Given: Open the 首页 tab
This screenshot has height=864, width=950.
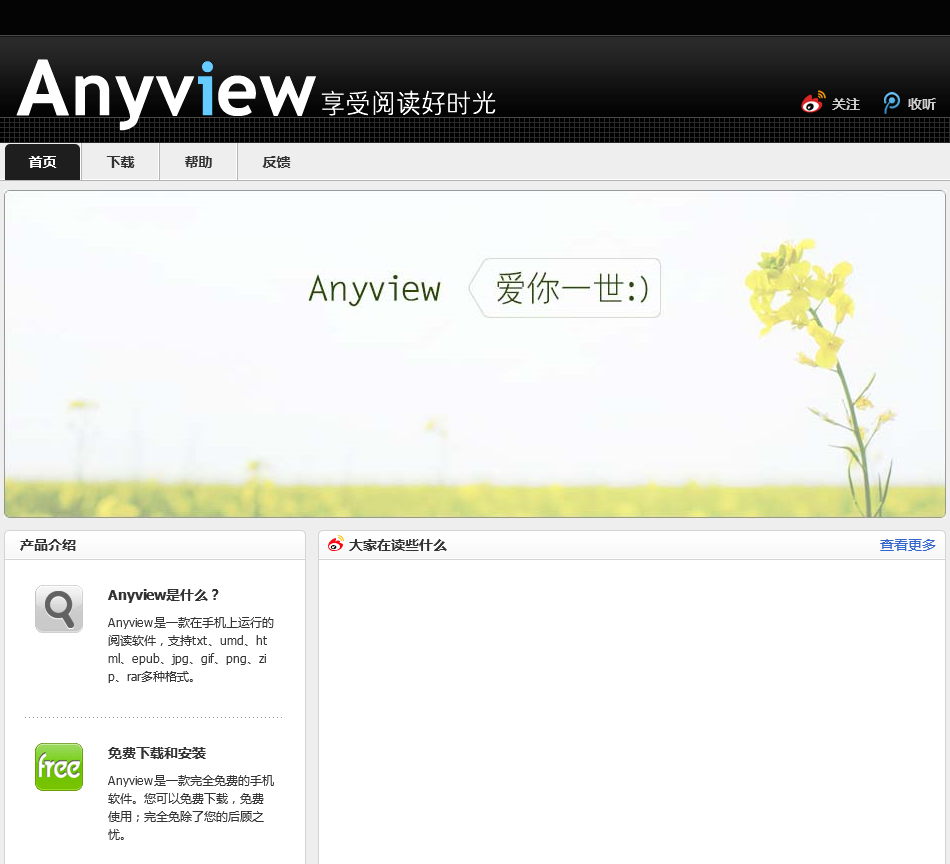Looking at the screenshot, I should coord(42,162).
